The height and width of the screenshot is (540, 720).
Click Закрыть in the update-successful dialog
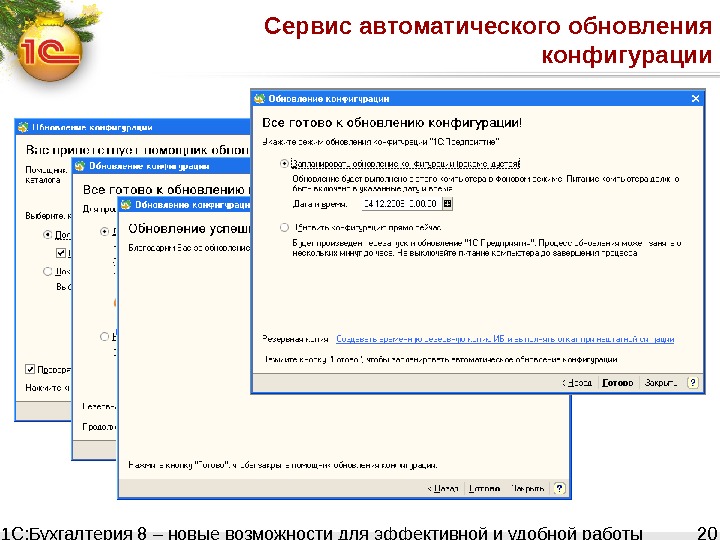[527, 489]
